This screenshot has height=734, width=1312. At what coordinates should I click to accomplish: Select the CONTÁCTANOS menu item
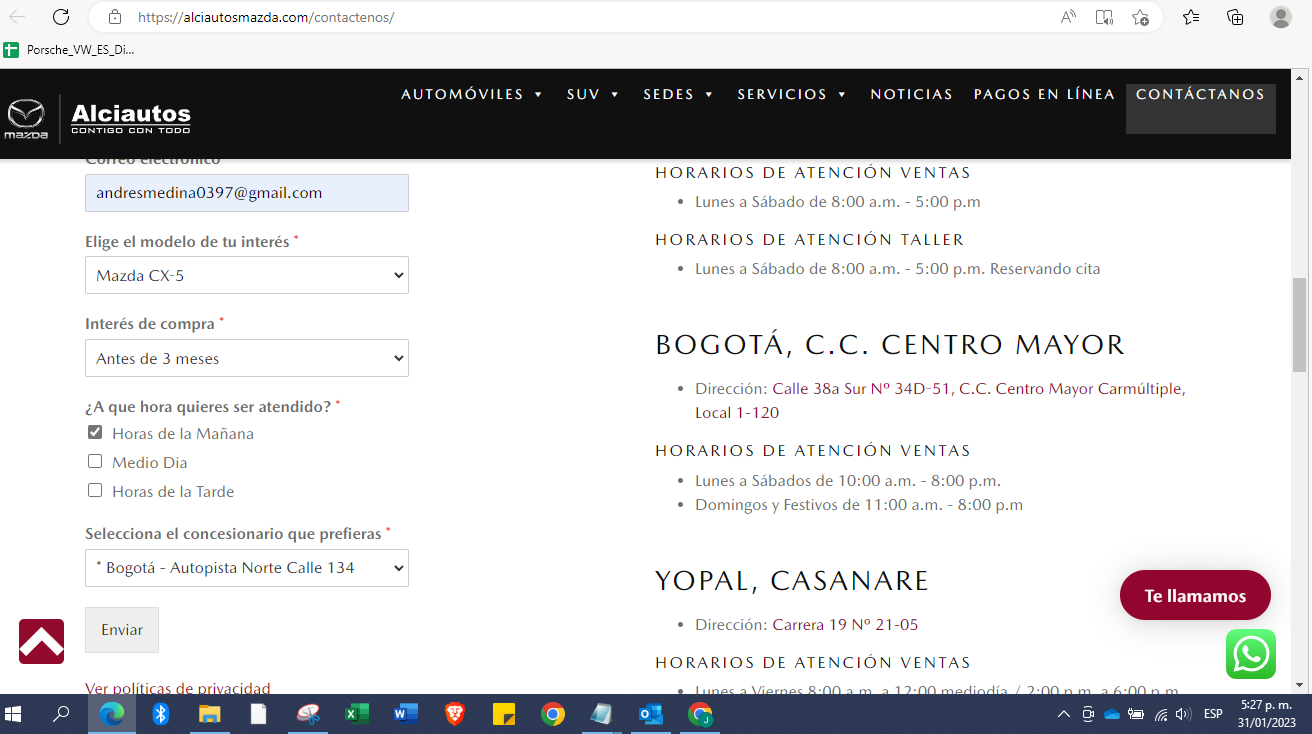pyautogui.click(x=1200, y=108)
